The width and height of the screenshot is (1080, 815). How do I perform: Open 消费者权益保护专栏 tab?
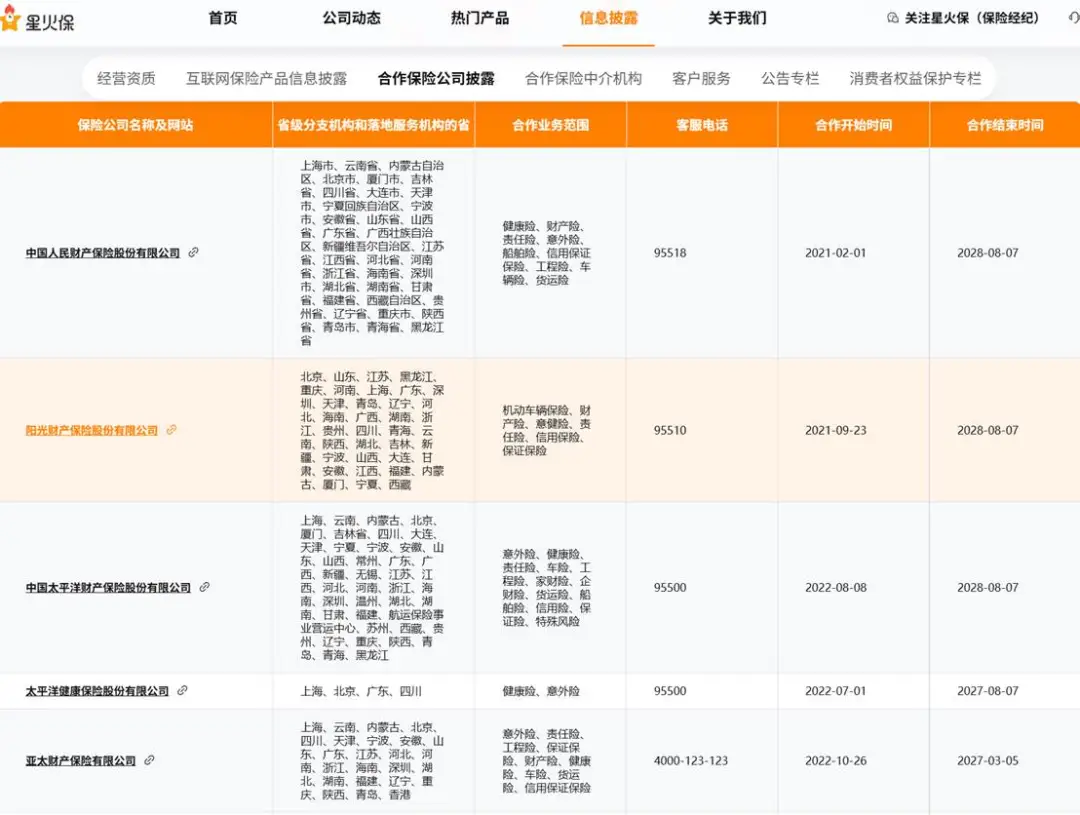915,79
